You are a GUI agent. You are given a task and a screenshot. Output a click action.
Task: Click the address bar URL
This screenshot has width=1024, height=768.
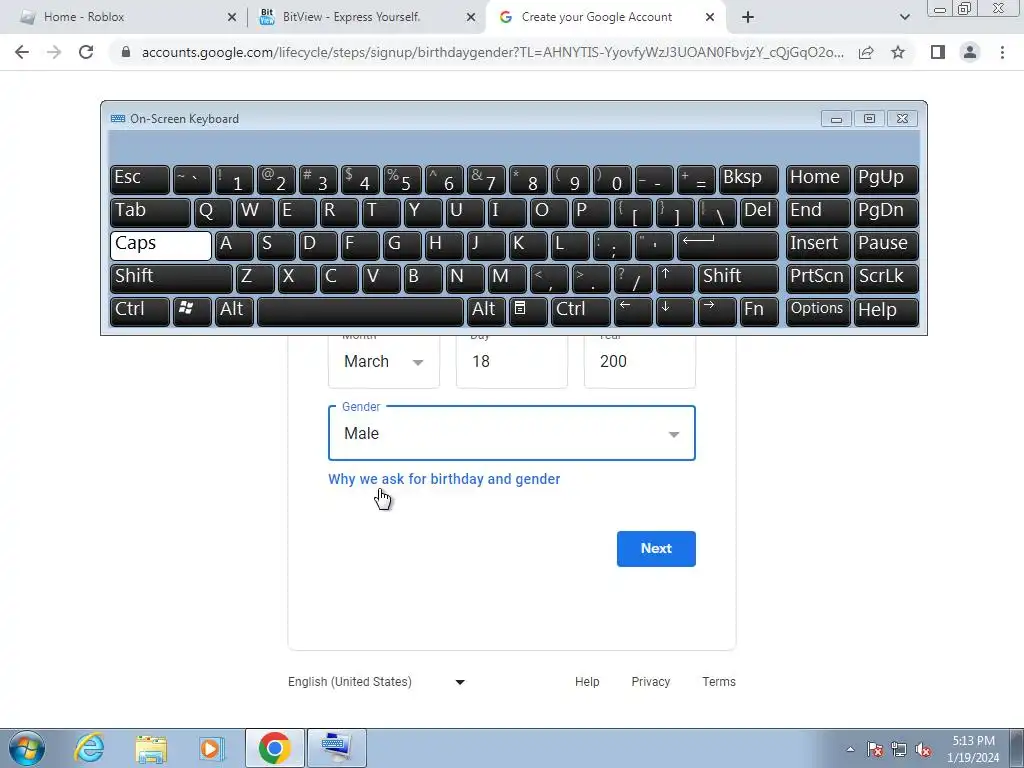pyautogui.click(x=492, y=52)
